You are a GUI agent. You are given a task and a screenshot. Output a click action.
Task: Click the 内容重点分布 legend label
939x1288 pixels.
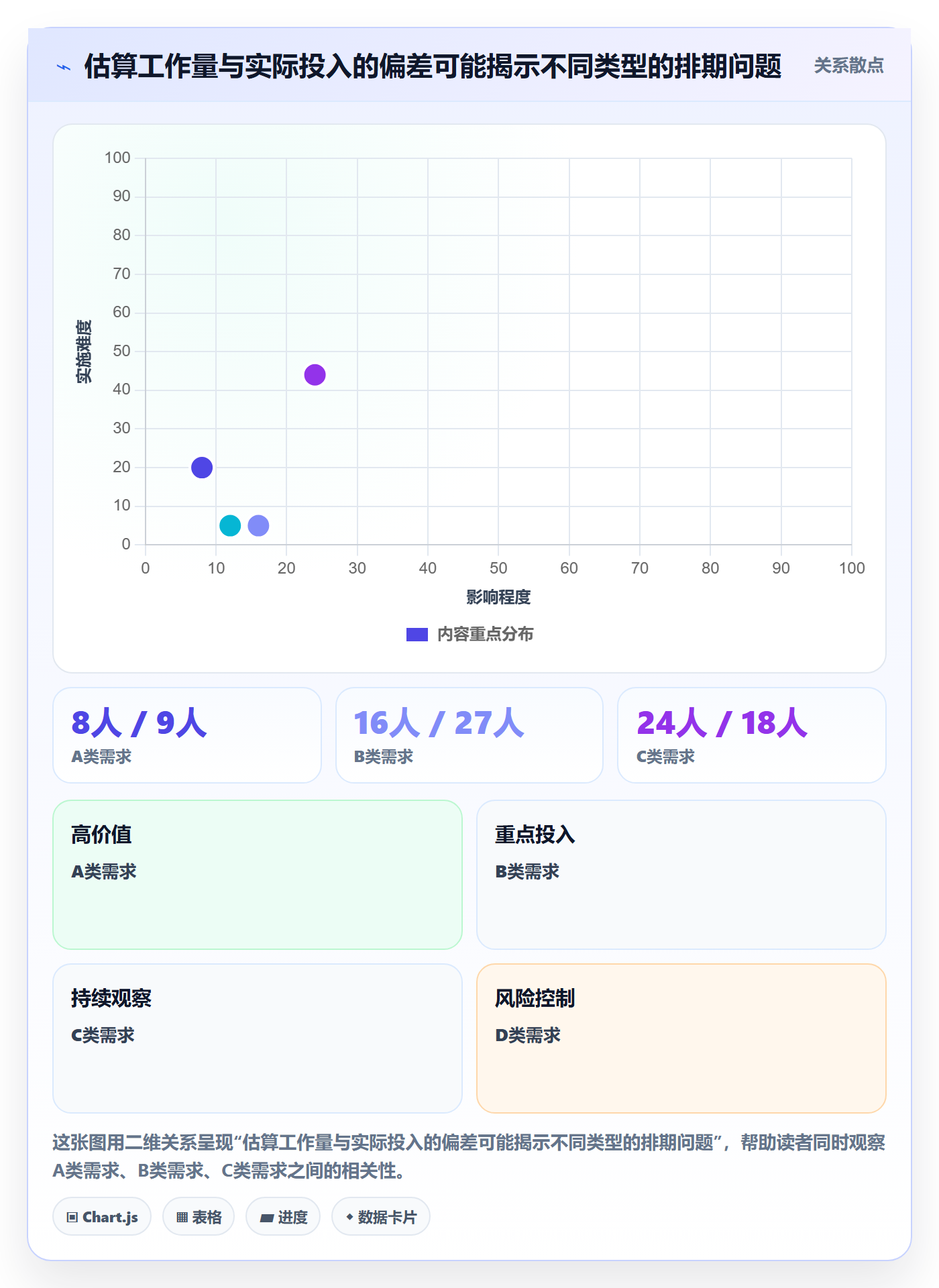485,635
